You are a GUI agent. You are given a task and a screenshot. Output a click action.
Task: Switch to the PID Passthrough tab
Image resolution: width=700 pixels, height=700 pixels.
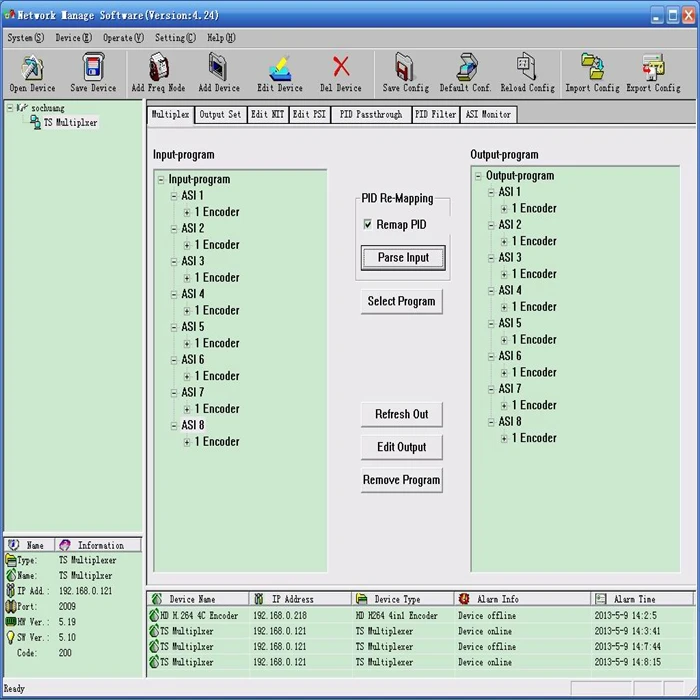click(371, 115)
